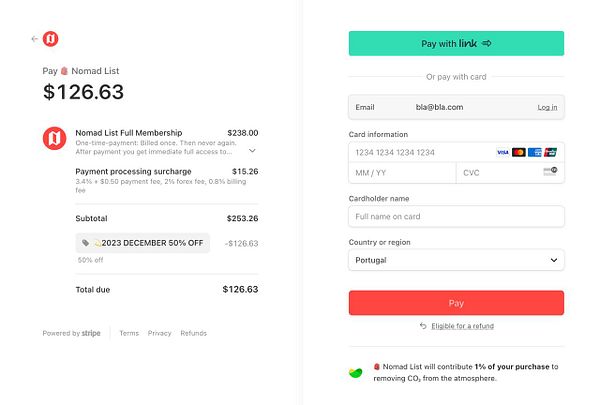600x405 pixels.
Task: Click the 2023 DECEMBER 50% OFF promo tag
Action: pos(143,243)
